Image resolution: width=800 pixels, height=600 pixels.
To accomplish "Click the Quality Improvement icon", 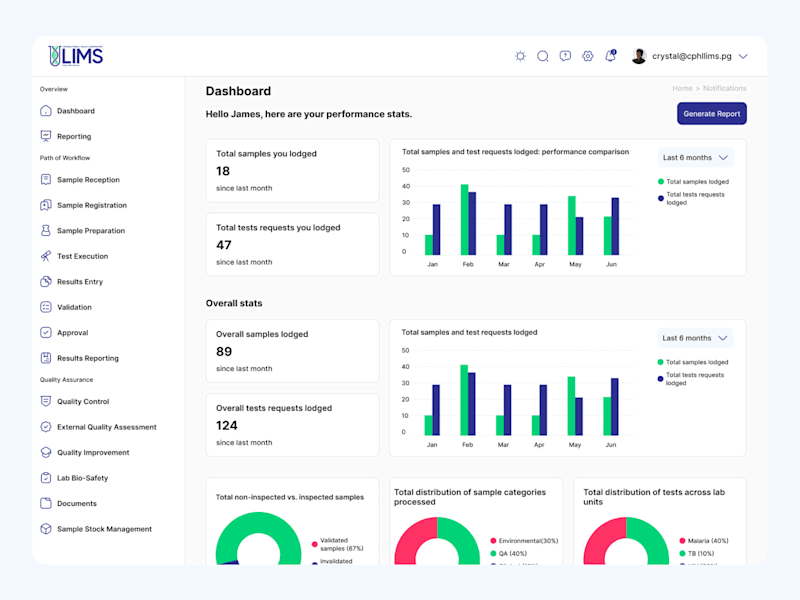I will pos(46,453).
